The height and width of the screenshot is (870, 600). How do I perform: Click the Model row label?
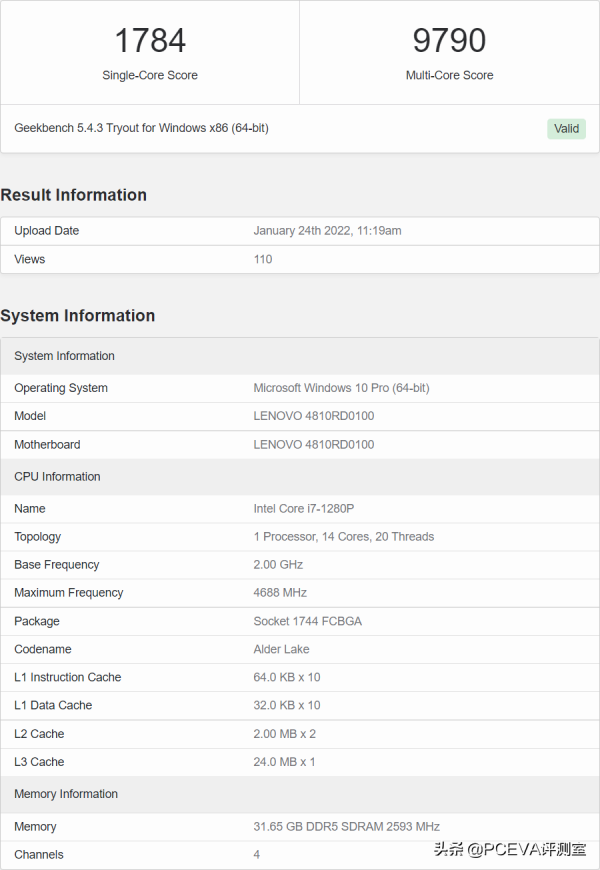click(x=30, y=416)
